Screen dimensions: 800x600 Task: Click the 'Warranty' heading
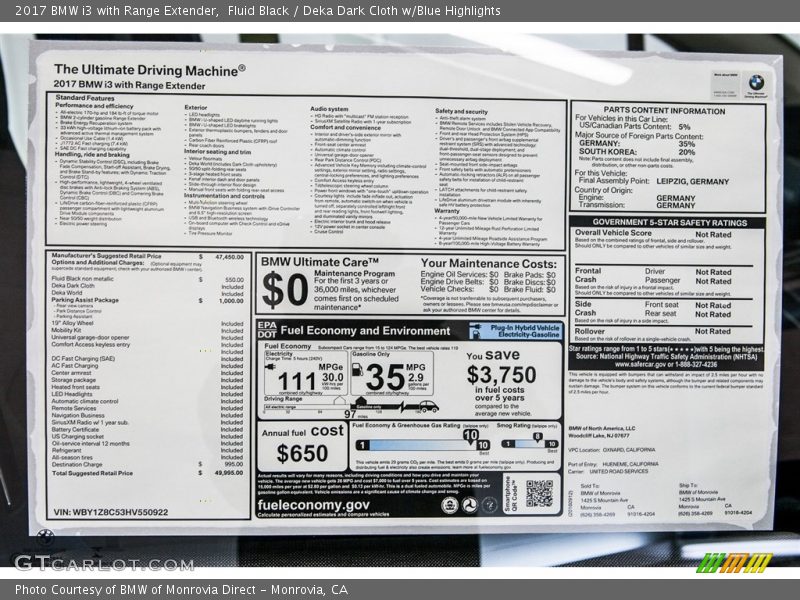[x=447, y=211]
